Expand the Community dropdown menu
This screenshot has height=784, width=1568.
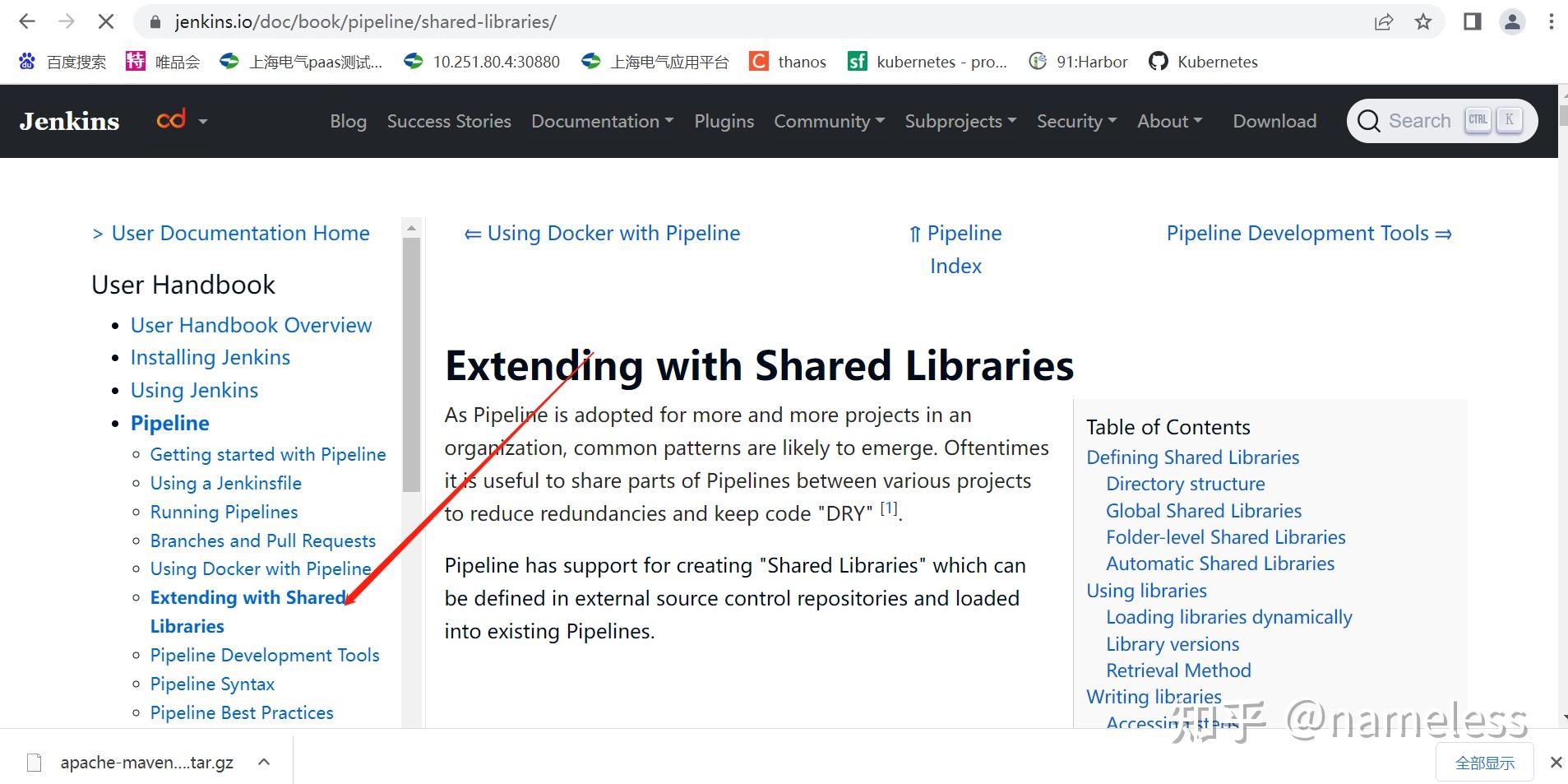[829, 121]
